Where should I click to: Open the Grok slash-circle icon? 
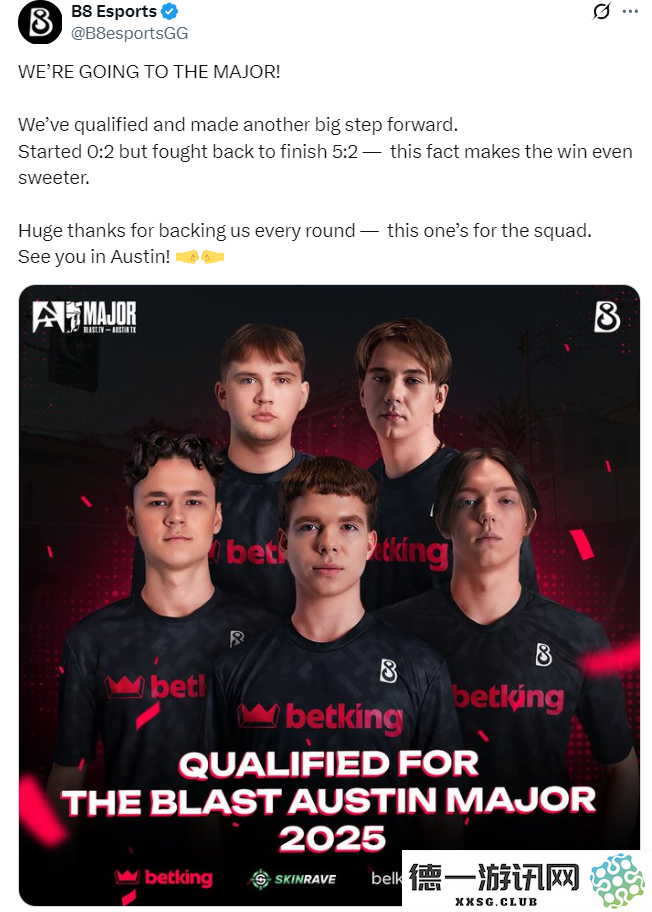tap(601, 11)
